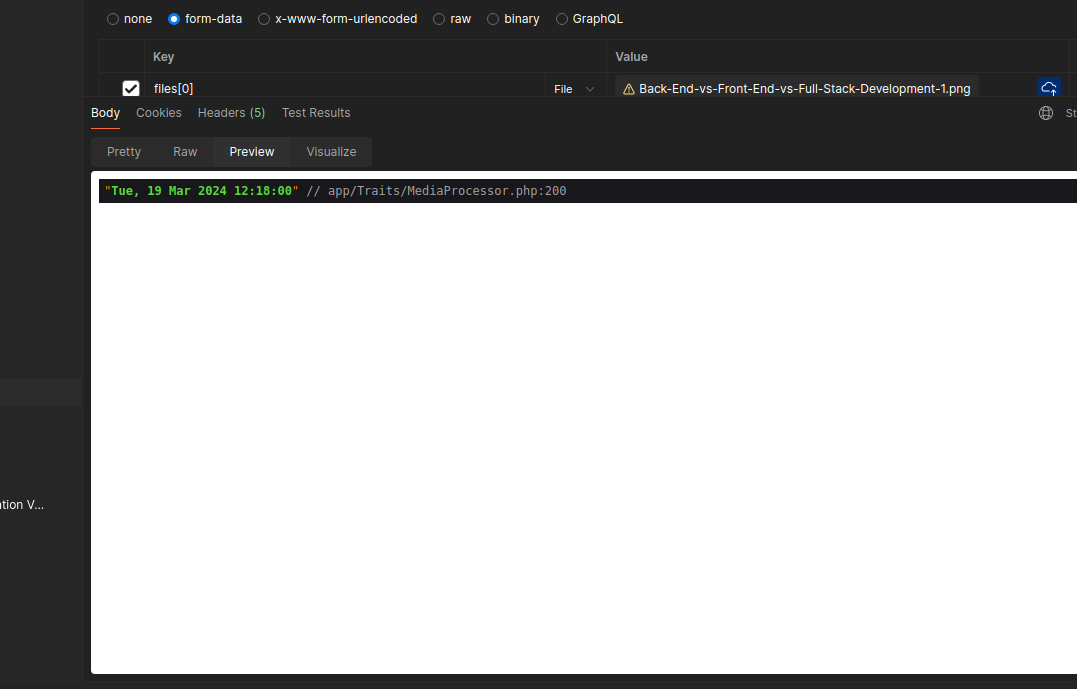The height and width of the screenshot is (689, 1077).
Task: Switch response view to Pretty
Action: [x=124, y=152]
